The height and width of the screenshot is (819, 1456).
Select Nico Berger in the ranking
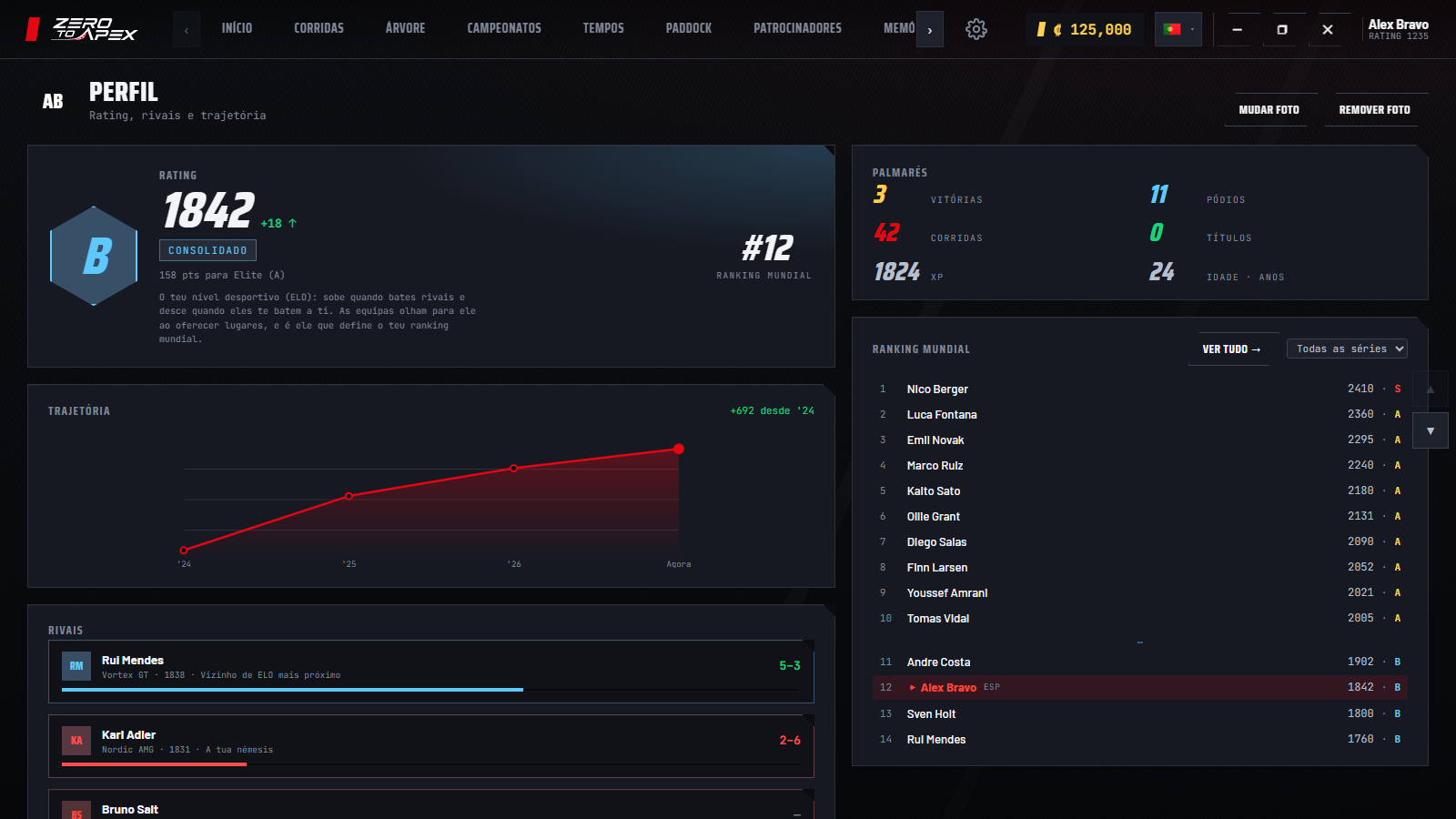1139,389
